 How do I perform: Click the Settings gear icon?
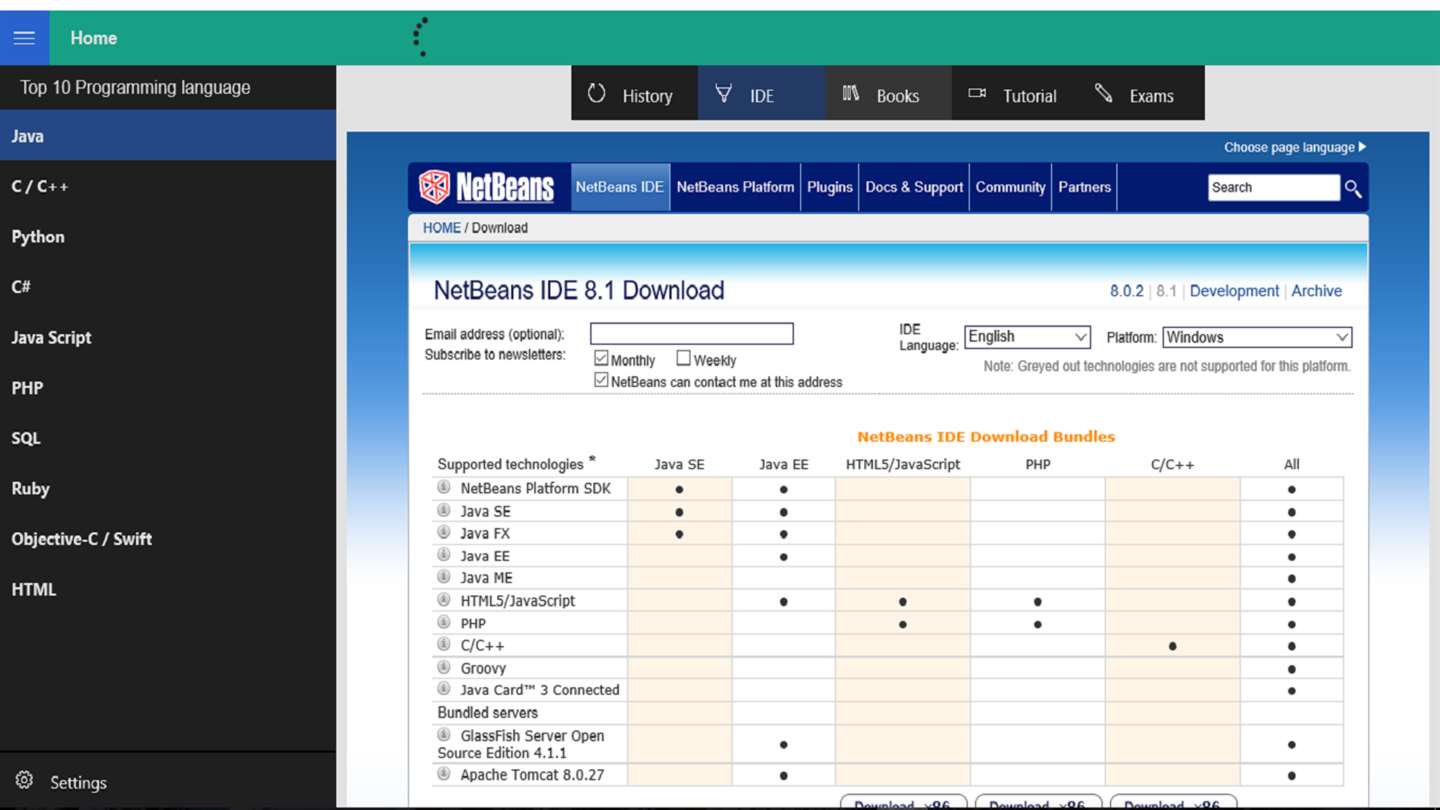pos(24,781)
